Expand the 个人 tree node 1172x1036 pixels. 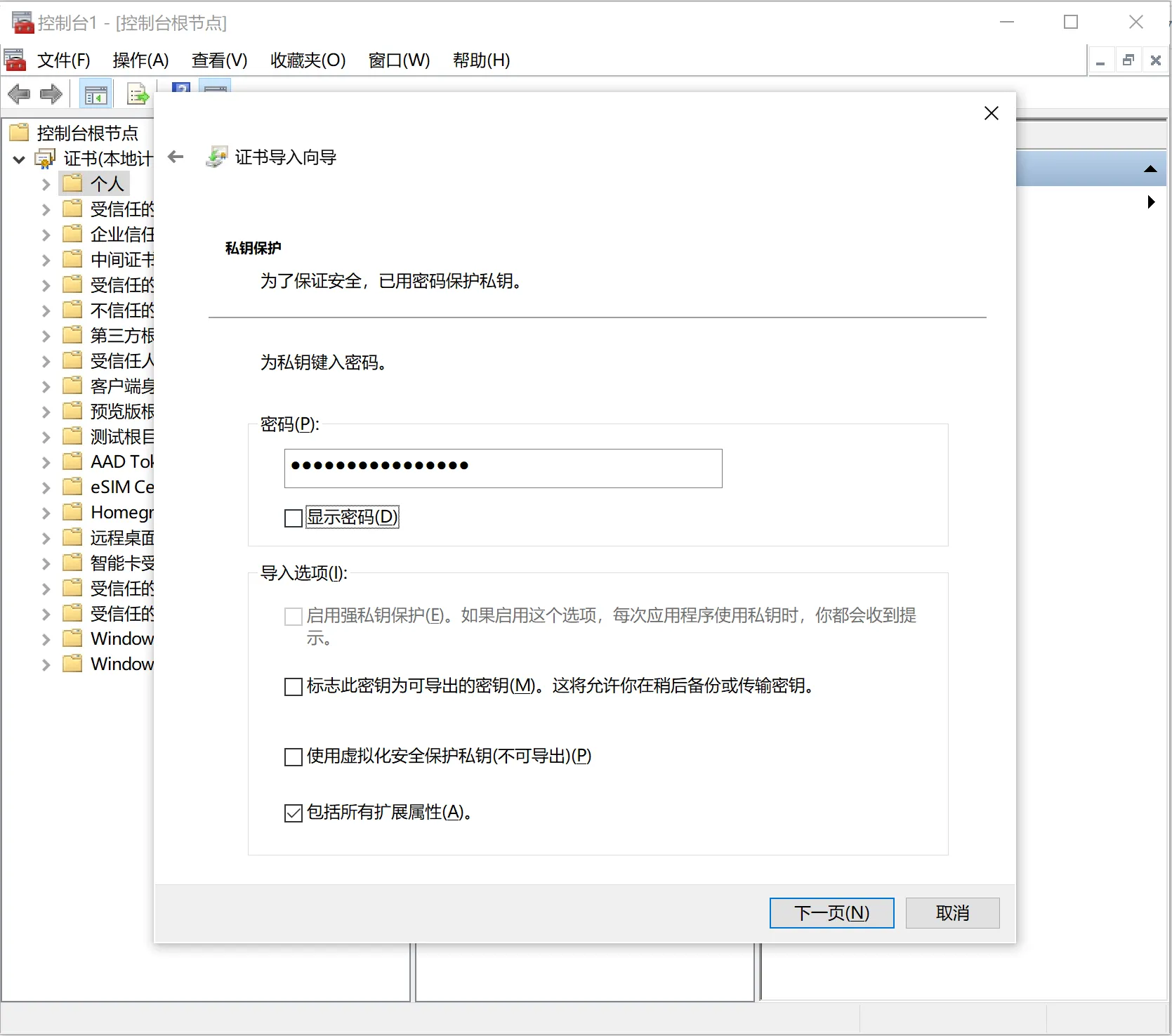(x=46, y=185)
